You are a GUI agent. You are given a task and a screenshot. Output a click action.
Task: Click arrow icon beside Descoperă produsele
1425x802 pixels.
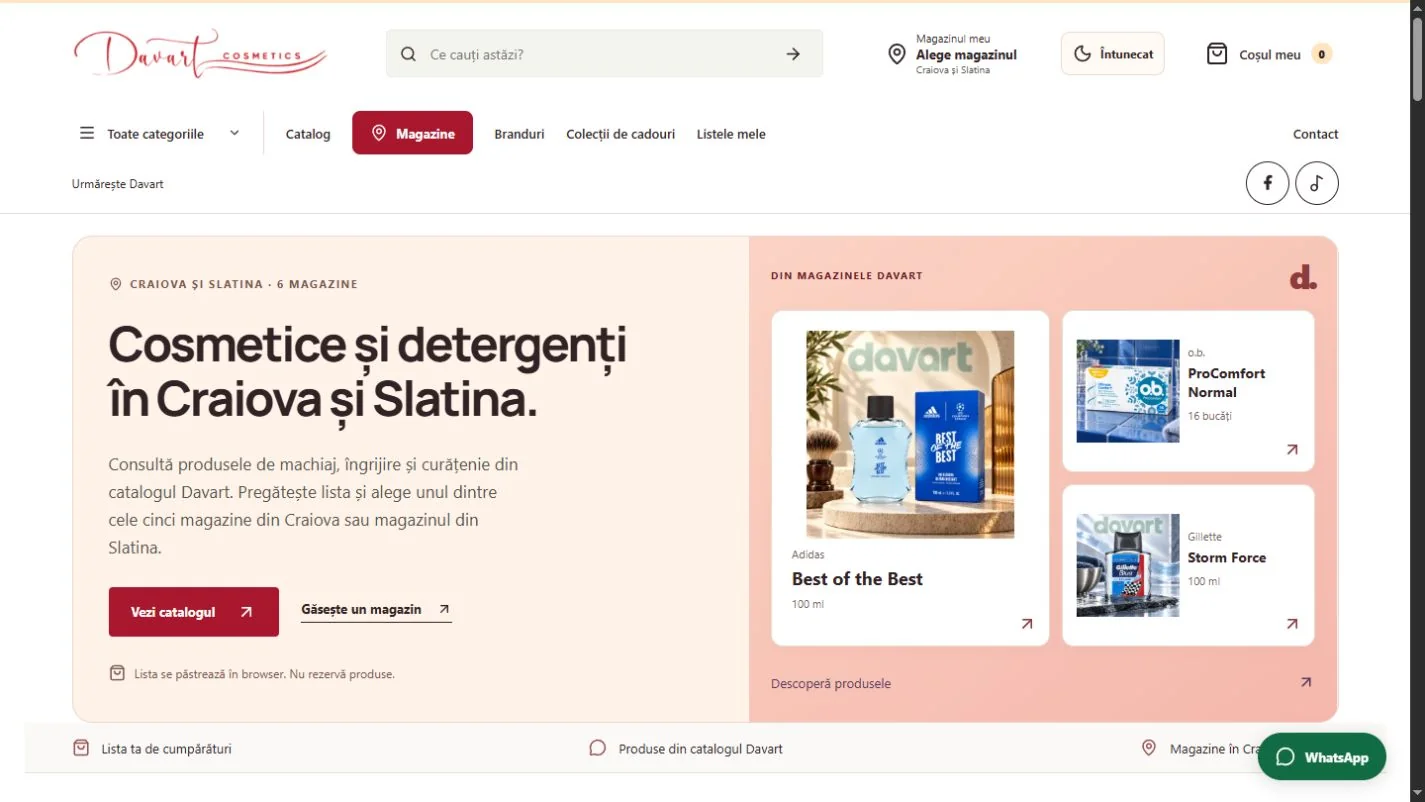pyautogui.click(x=1305, y=682)
